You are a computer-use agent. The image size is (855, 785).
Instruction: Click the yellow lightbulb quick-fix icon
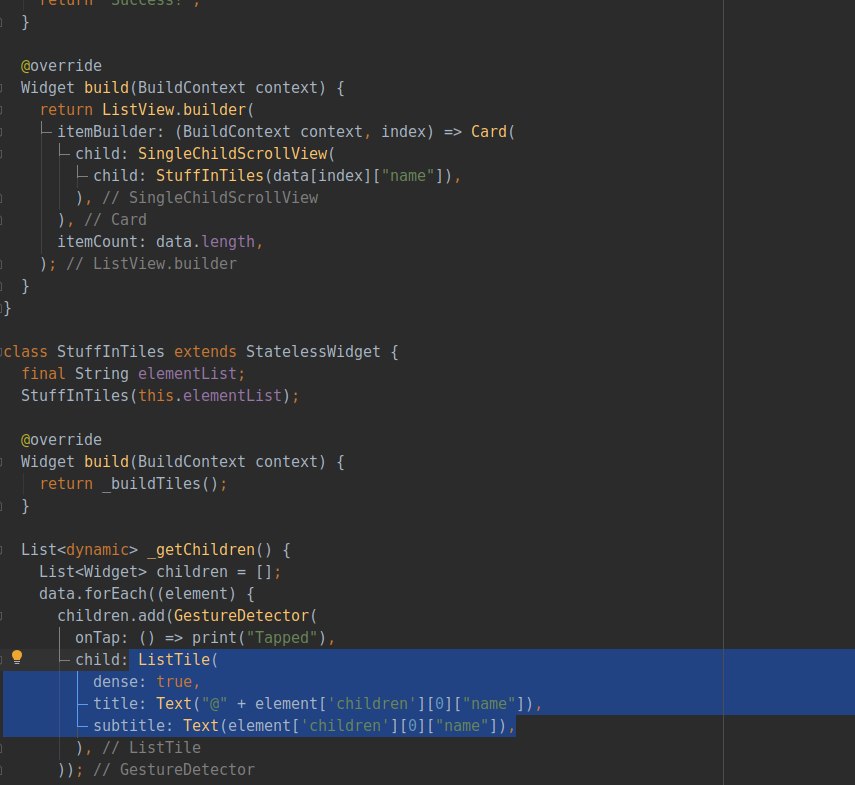click(x=17, y=657)
